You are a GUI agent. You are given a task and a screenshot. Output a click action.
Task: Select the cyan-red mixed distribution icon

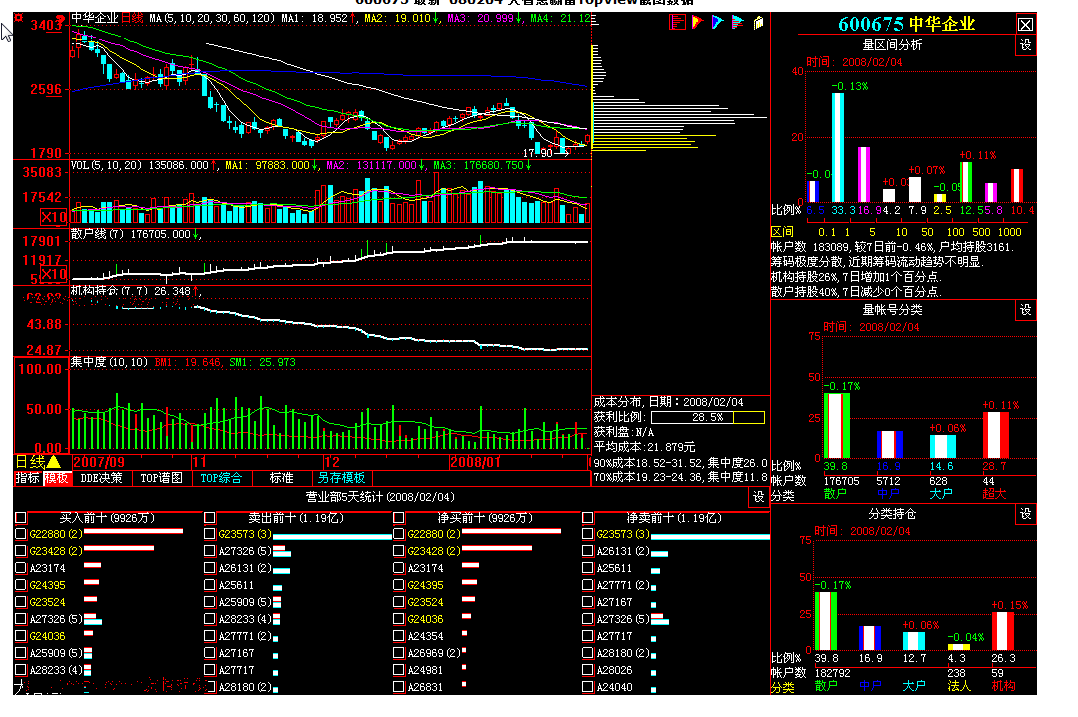(x=738, y=23)
